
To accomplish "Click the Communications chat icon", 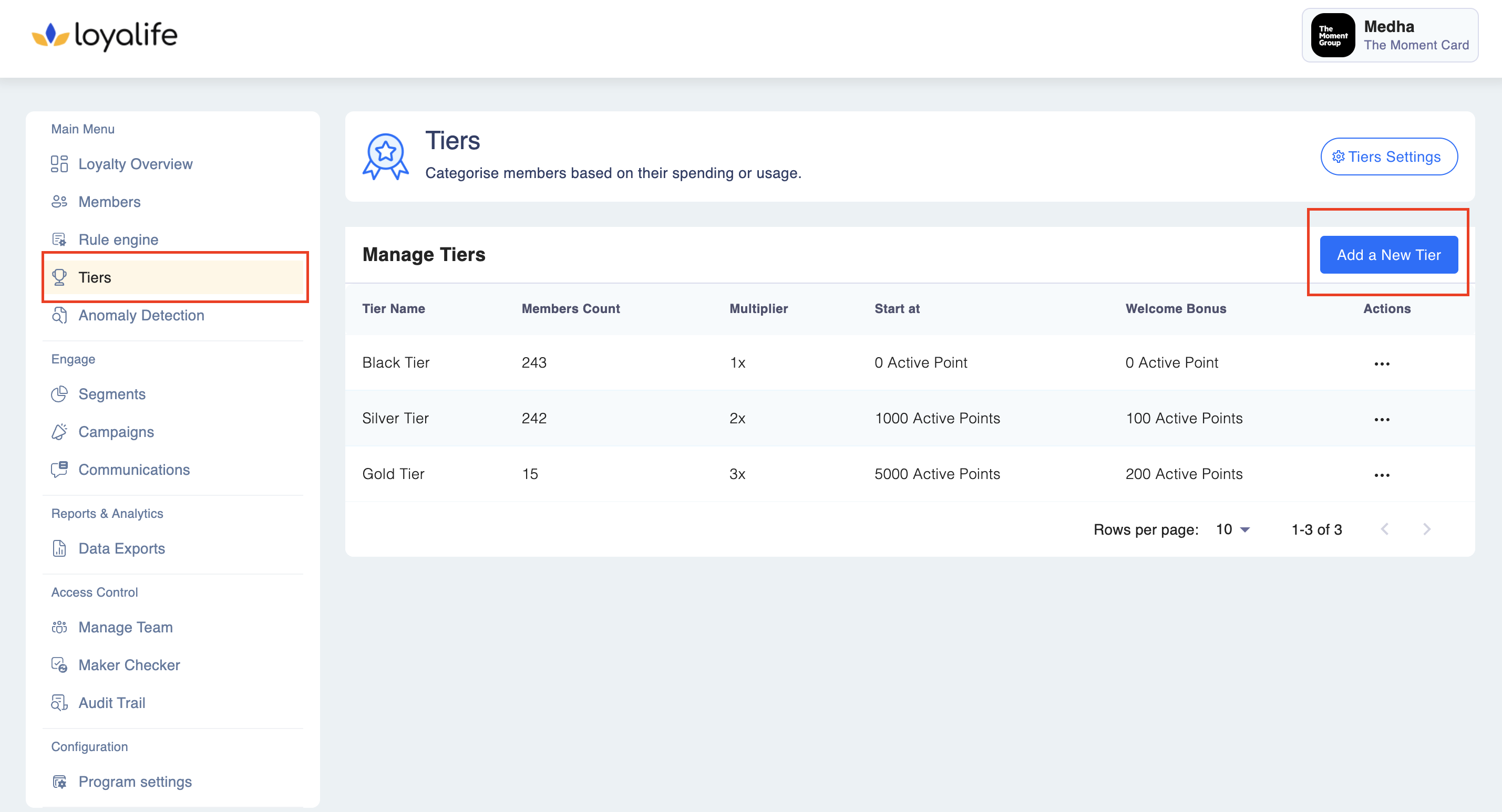I will (x=59, y=470).
